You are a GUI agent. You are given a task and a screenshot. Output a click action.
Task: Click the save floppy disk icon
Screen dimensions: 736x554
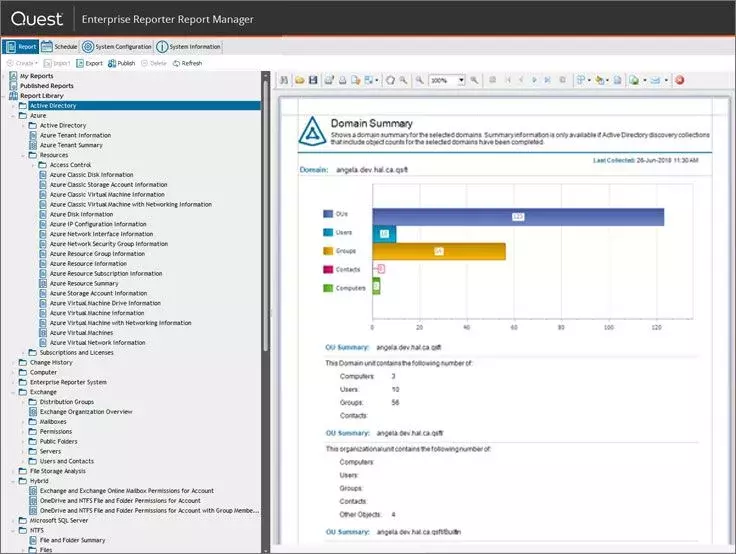[313, 80]
